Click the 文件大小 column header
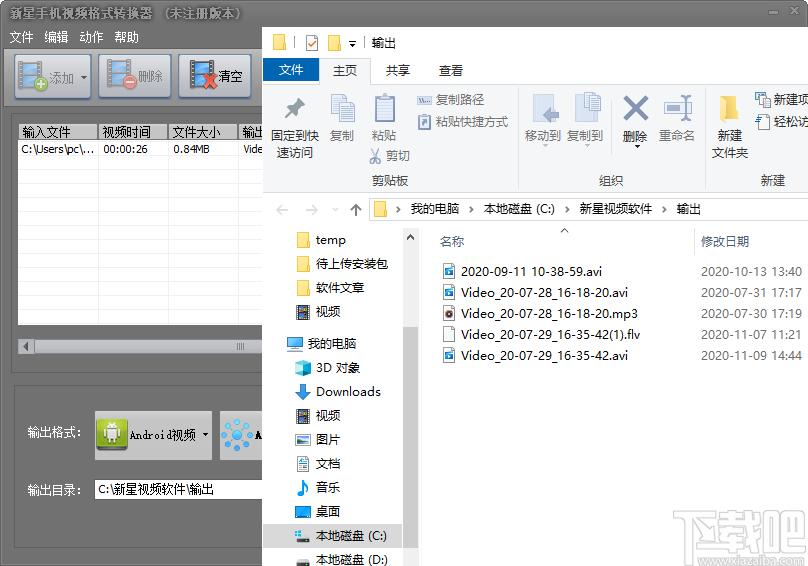808x566 pixels. tap(203, 132)
